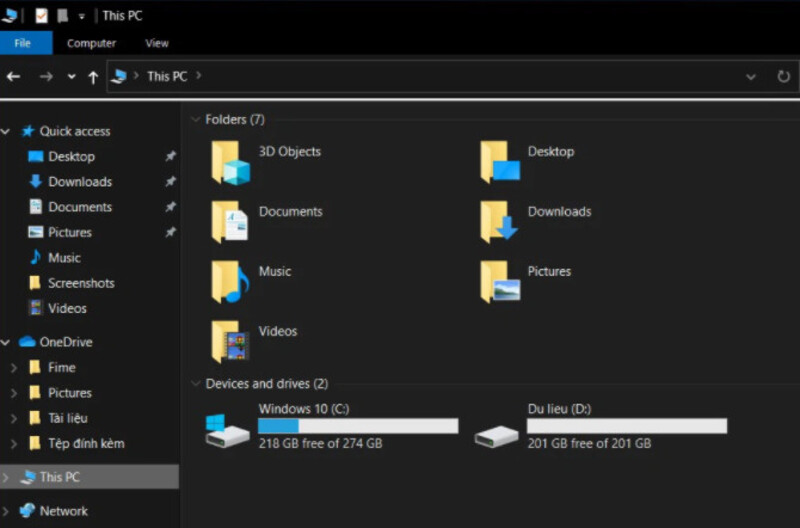Unpin Desktop from Quick access pin icon
The width and height of the screenshot is (800, 528).
pyautogui.click(x=170, y=157)
